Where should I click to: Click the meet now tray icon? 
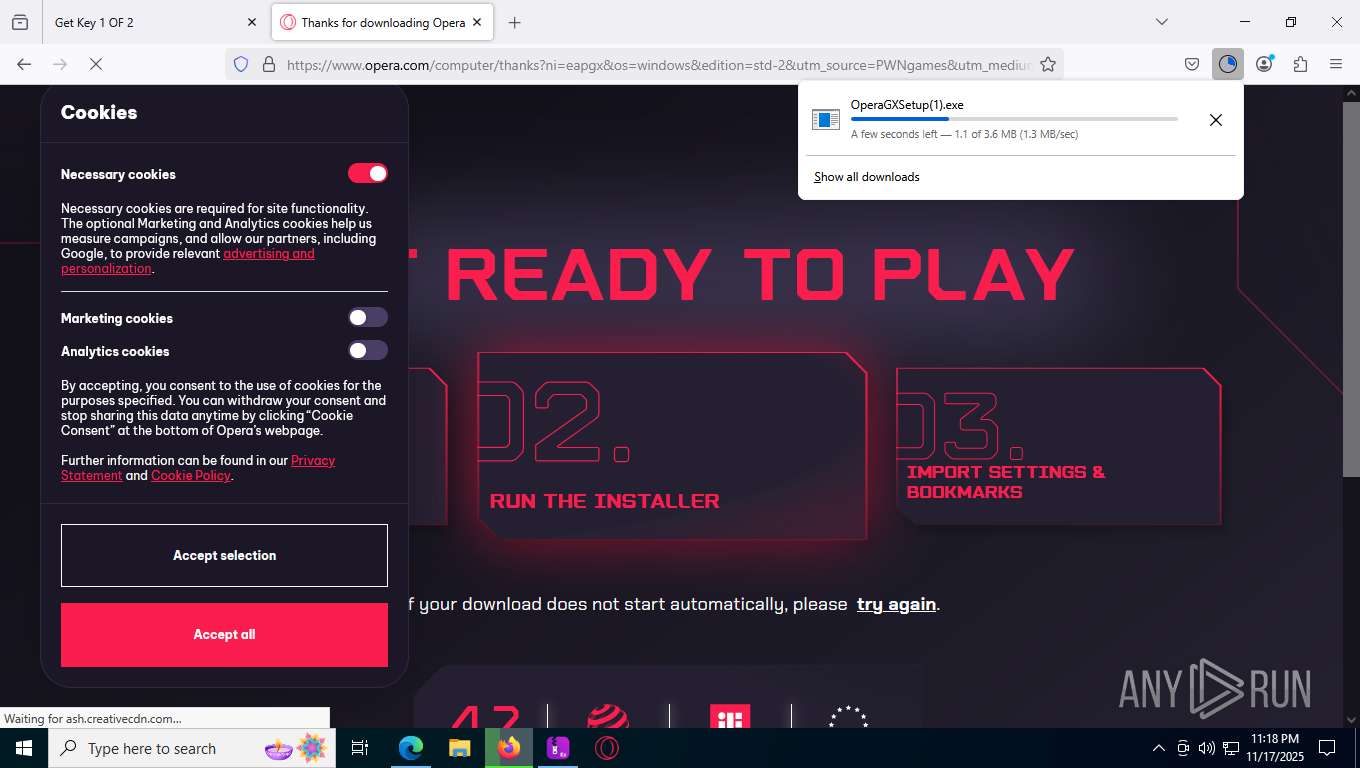1183,748
